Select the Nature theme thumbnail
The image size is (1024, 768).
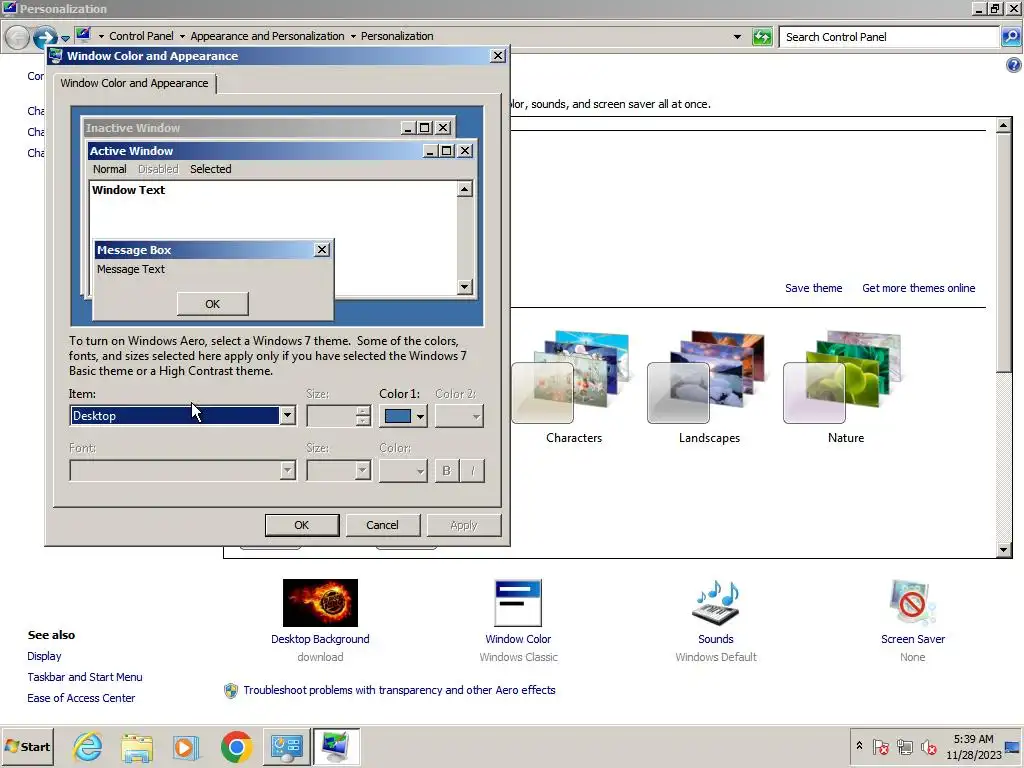(x=843, y=377)
